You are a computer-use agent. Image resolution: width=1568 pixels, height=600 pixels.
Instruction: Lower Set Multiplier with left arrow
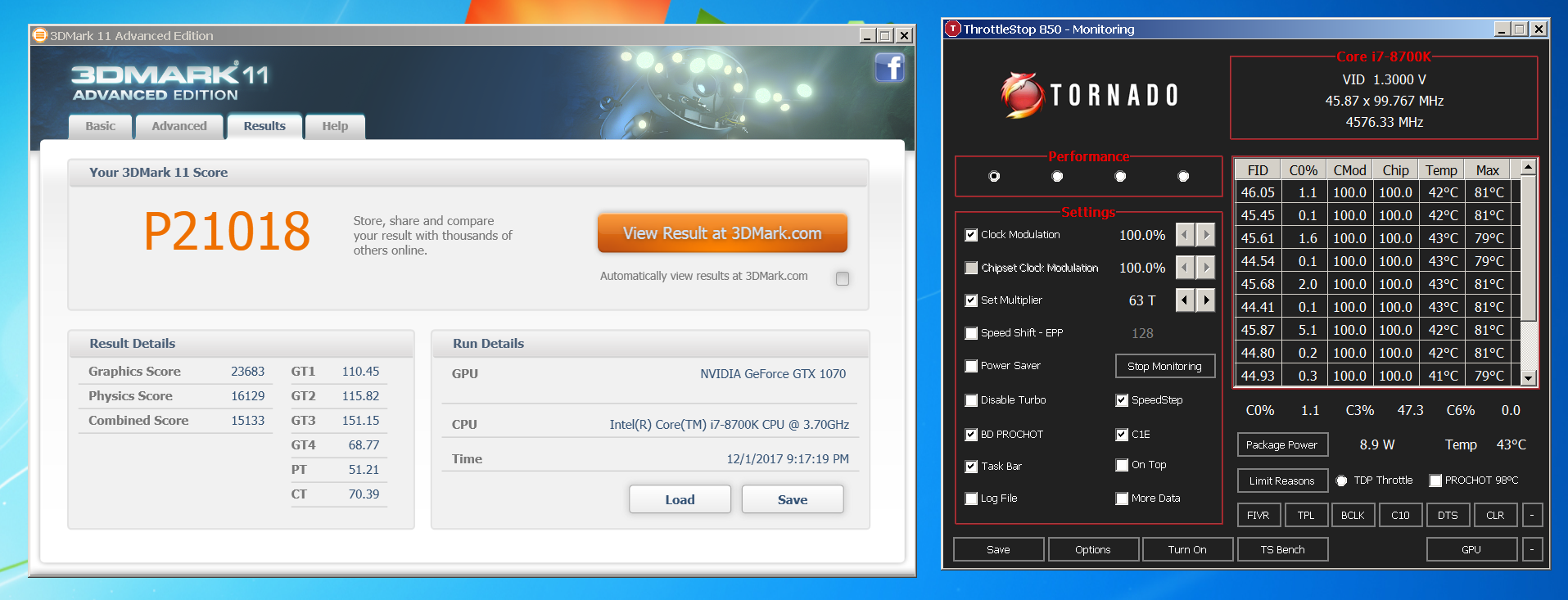[1185, 300]
